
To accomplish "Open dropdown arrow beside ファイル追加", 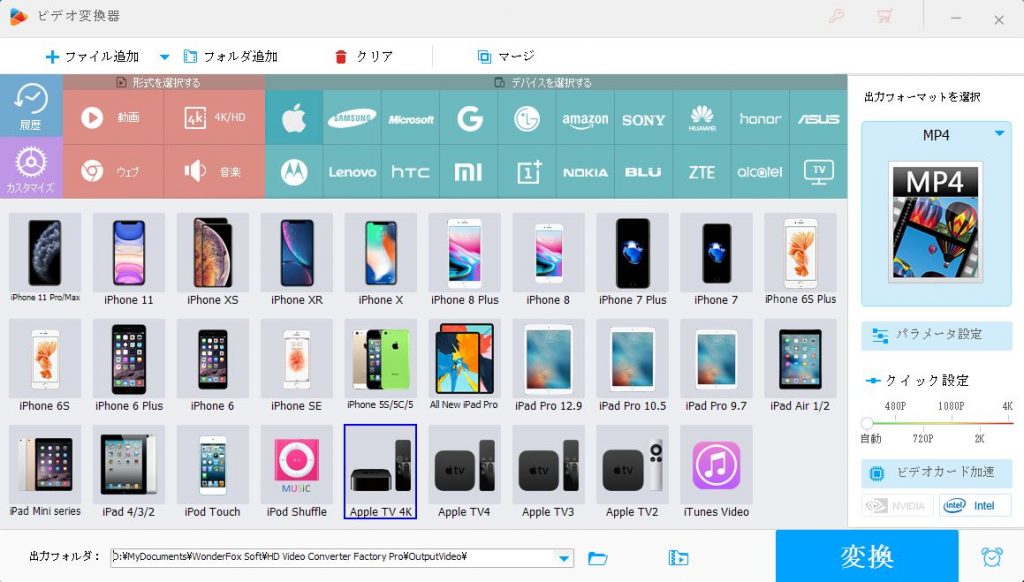I will (x=165, y=57).
